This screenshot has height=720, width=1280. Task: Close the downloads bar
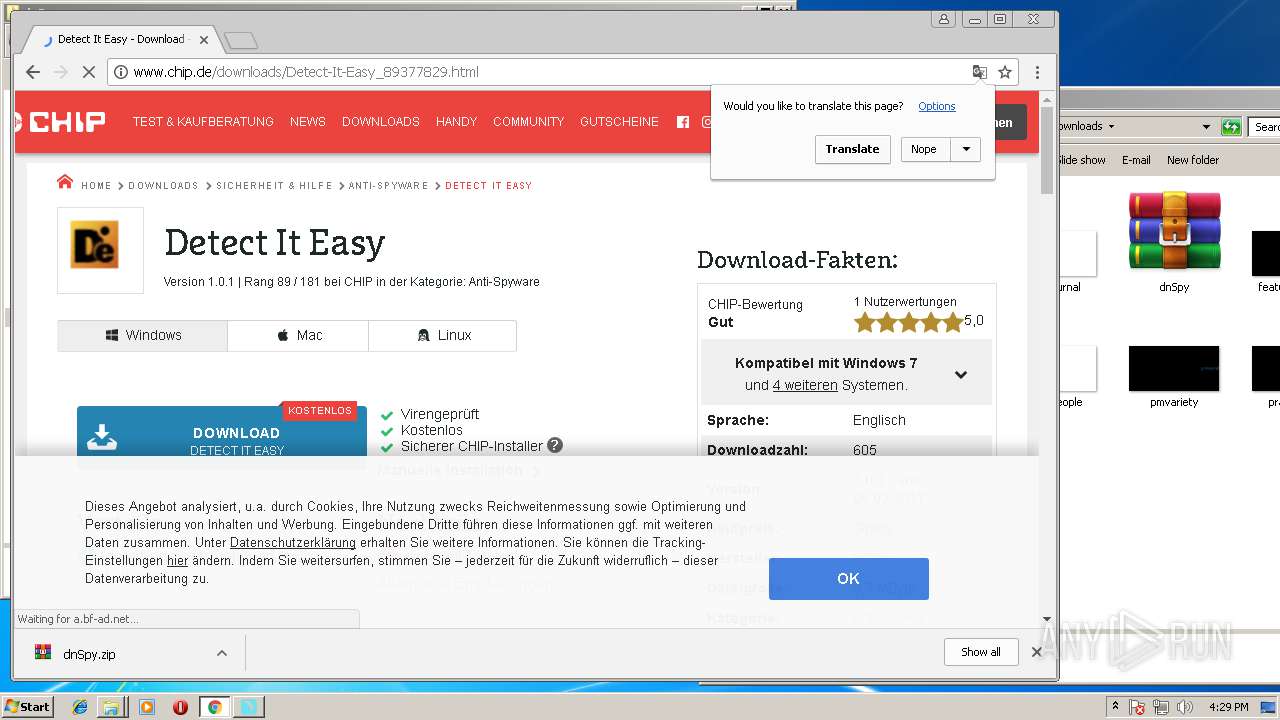tap(1037, 652)
